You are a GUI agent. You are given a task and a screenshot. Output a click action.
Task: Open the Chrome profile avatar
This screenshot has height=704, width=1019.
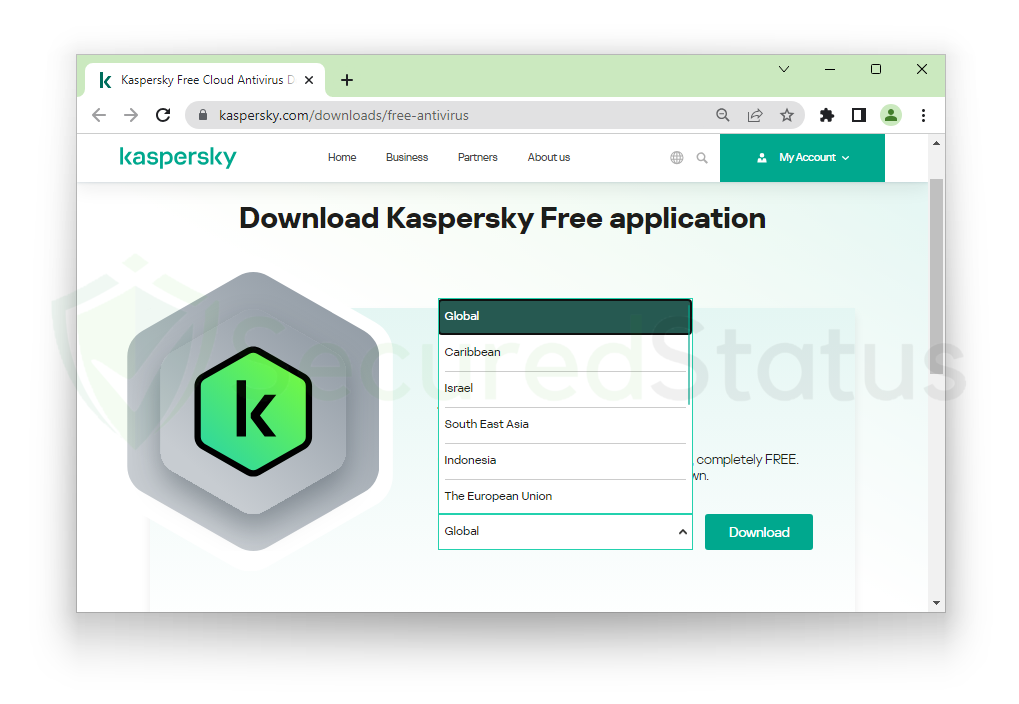pyautogui.click(x=891, y=115)
